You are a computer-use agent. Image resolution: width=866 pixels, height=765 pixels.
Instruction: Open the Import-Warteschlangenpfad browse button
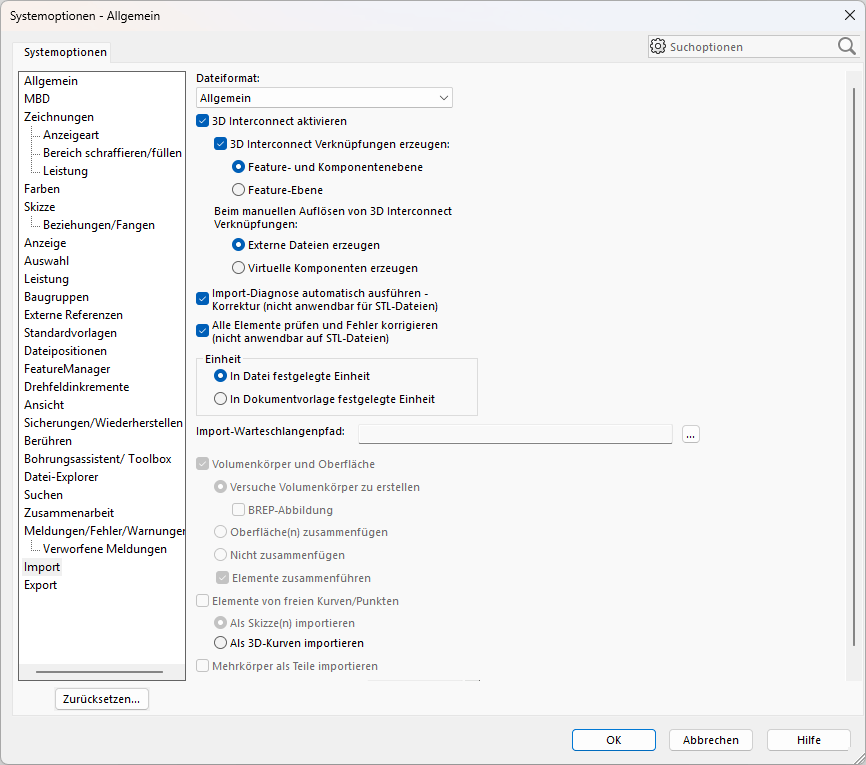click(x=690, y=433)
